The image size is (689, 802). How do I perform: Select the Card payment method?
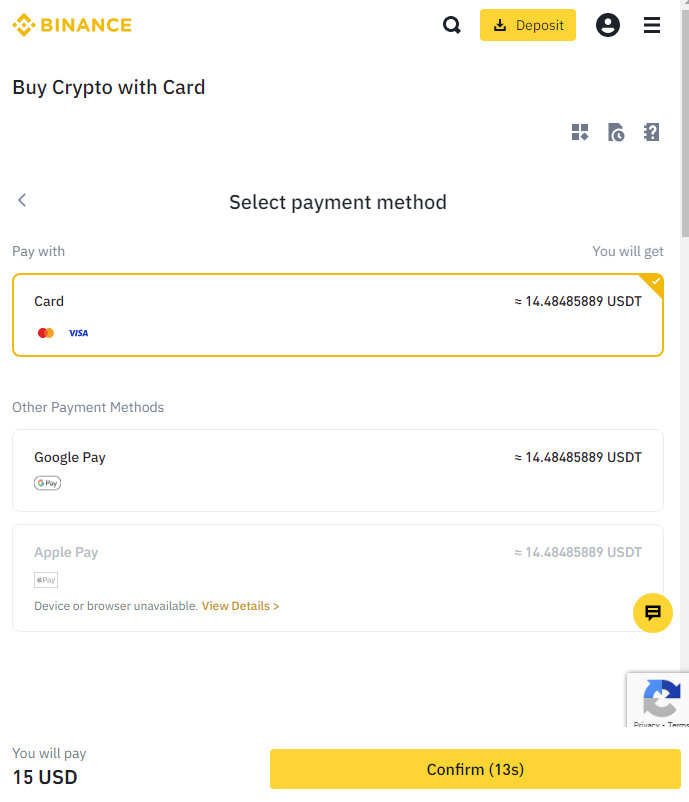click(x=337, y=315)
